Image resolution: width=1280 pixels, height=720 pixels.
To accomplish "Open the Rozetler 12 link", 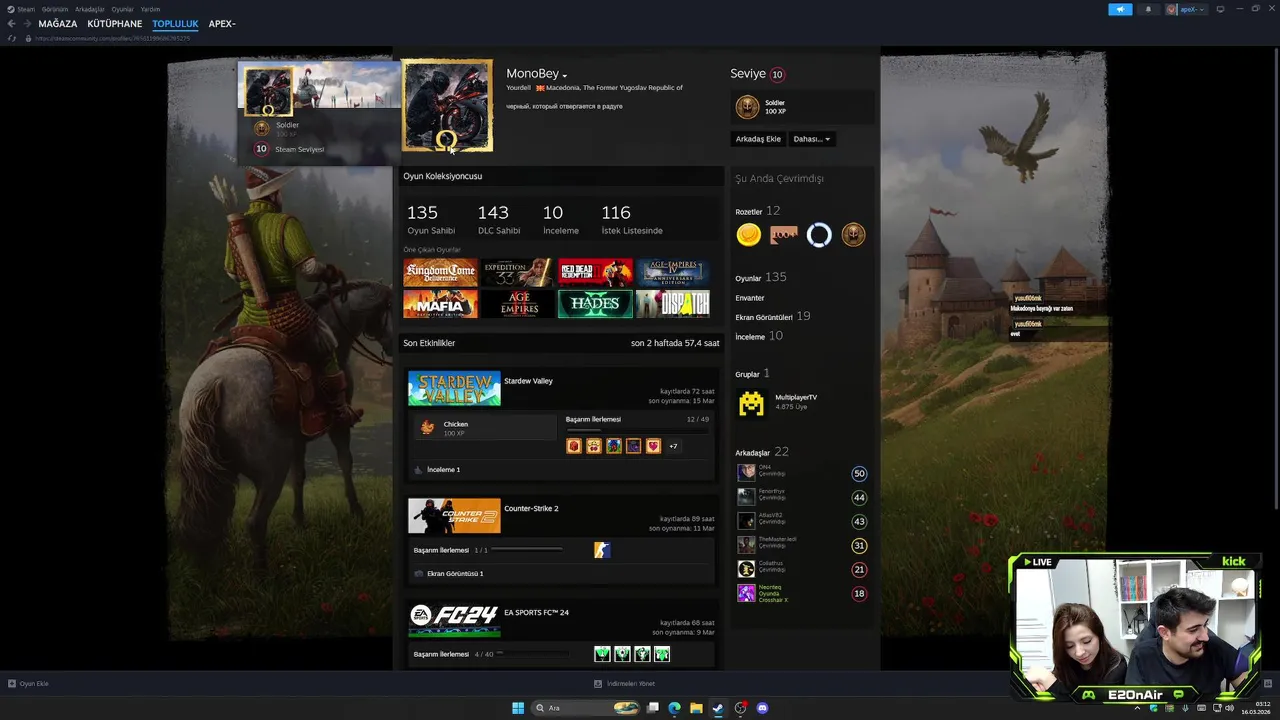I will [x=758, y=211].
